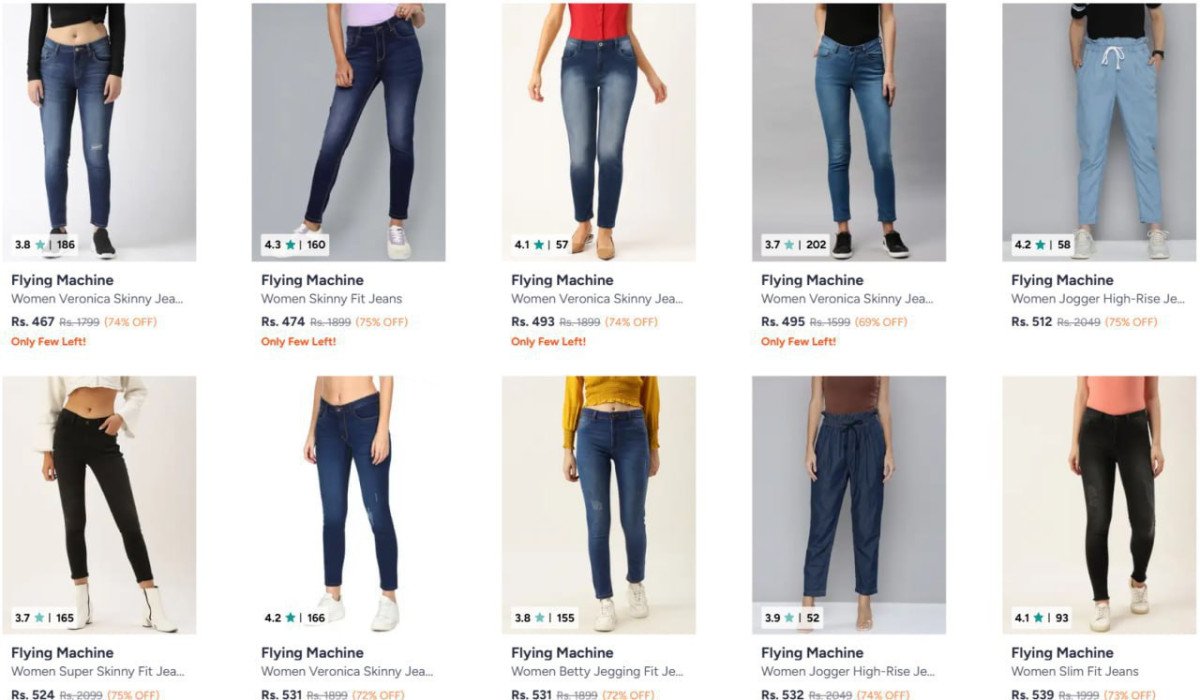Image resolution: width=1200 pixels, height=700 pixels.
Task: Click the Rs. 467 price
Action: [32, 322]
